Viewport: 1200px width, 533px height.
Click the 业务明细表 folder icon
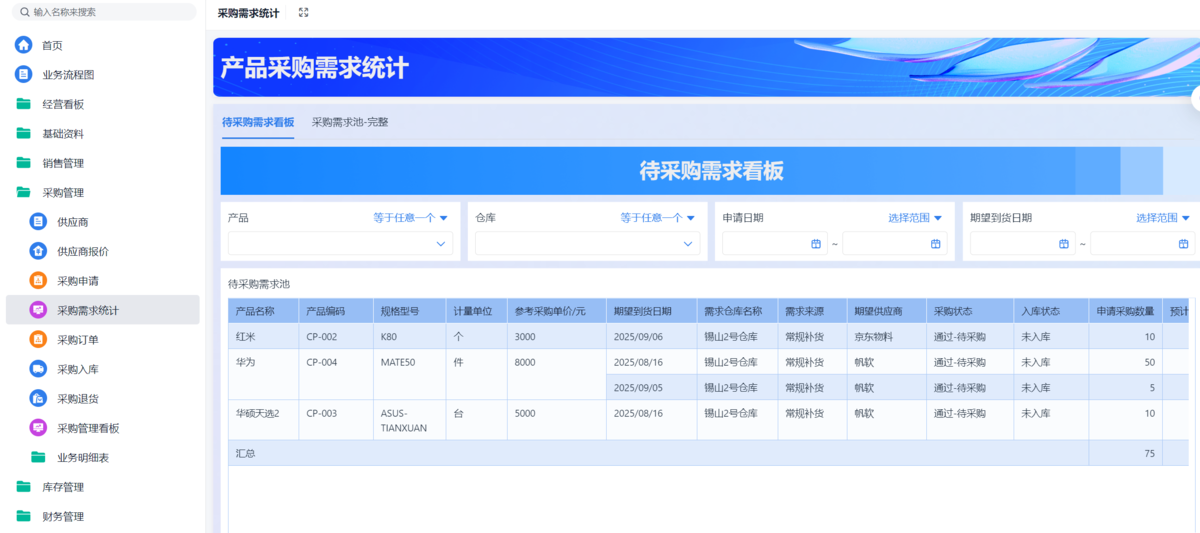click(38, 457)
